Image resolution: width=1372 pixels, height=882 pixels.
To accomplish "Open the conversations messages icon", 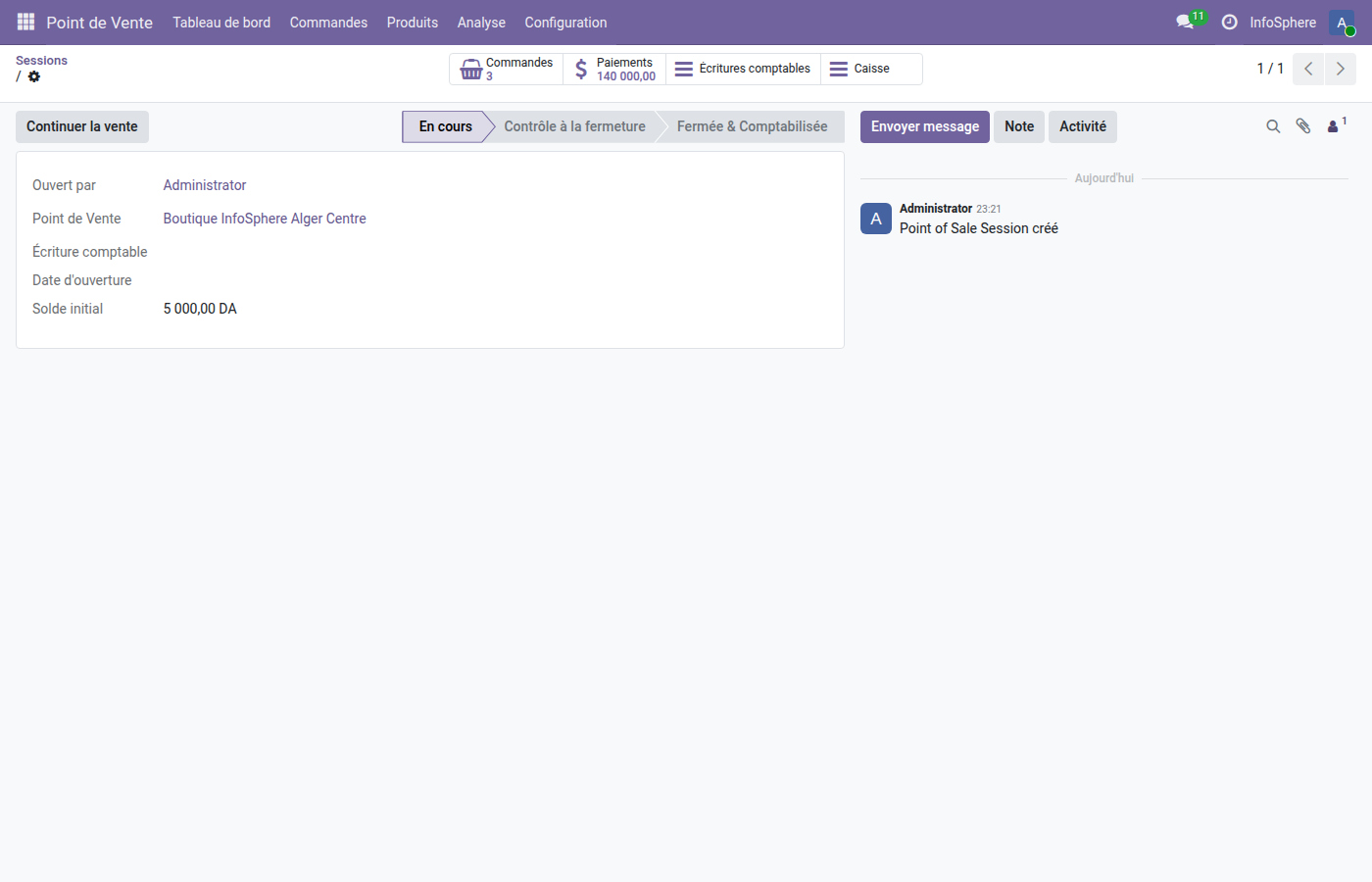I will tap(1185, 22).
